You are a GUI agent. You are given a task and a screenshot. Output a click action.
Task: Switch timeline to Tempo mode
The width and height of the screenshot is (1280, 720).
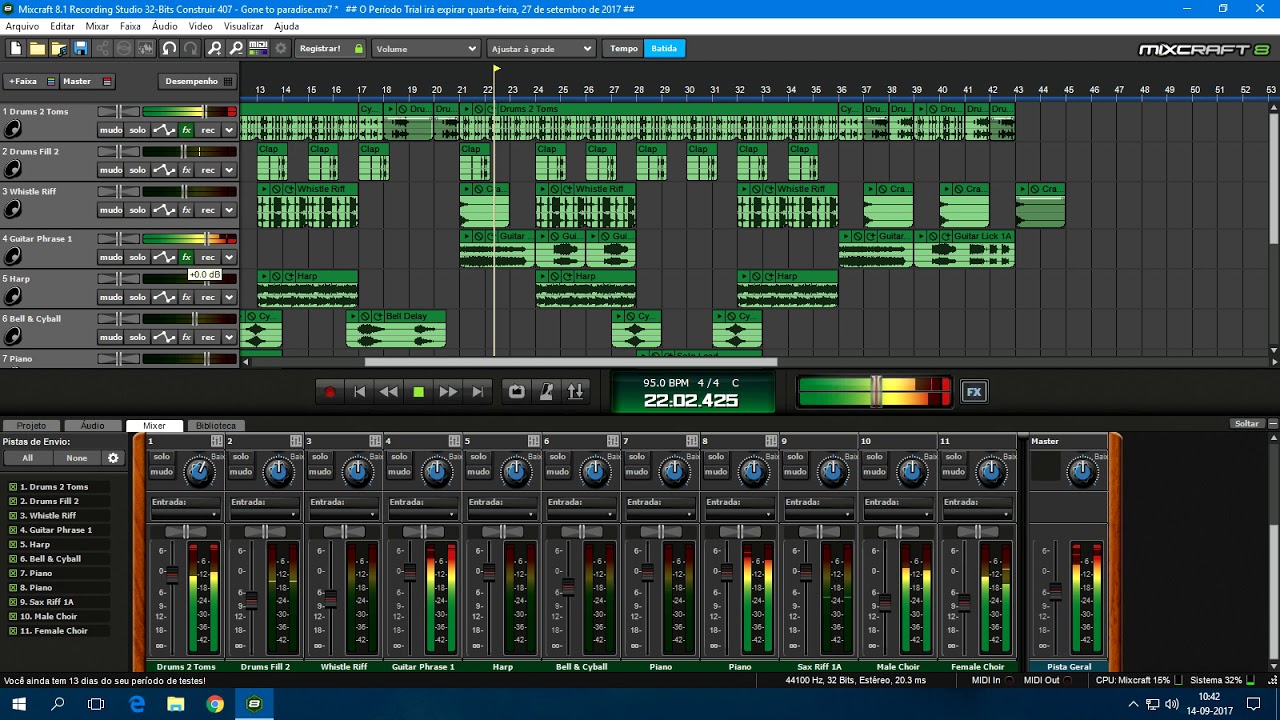(x=624, y=48)
